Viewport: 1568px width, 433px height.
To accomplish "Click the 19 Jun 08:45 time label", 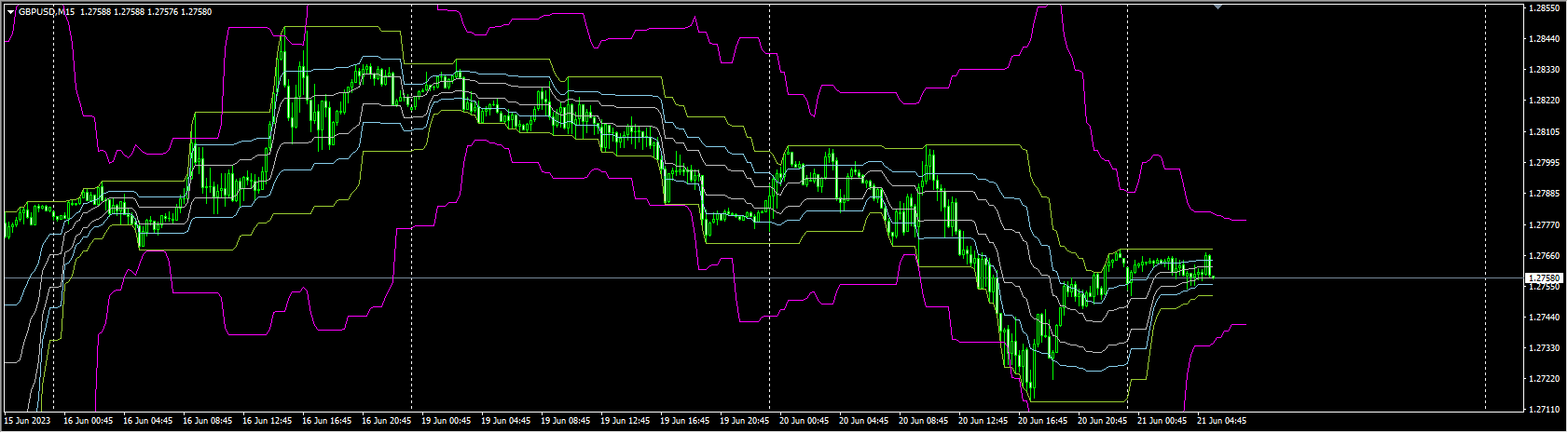I will pos(565,421).
